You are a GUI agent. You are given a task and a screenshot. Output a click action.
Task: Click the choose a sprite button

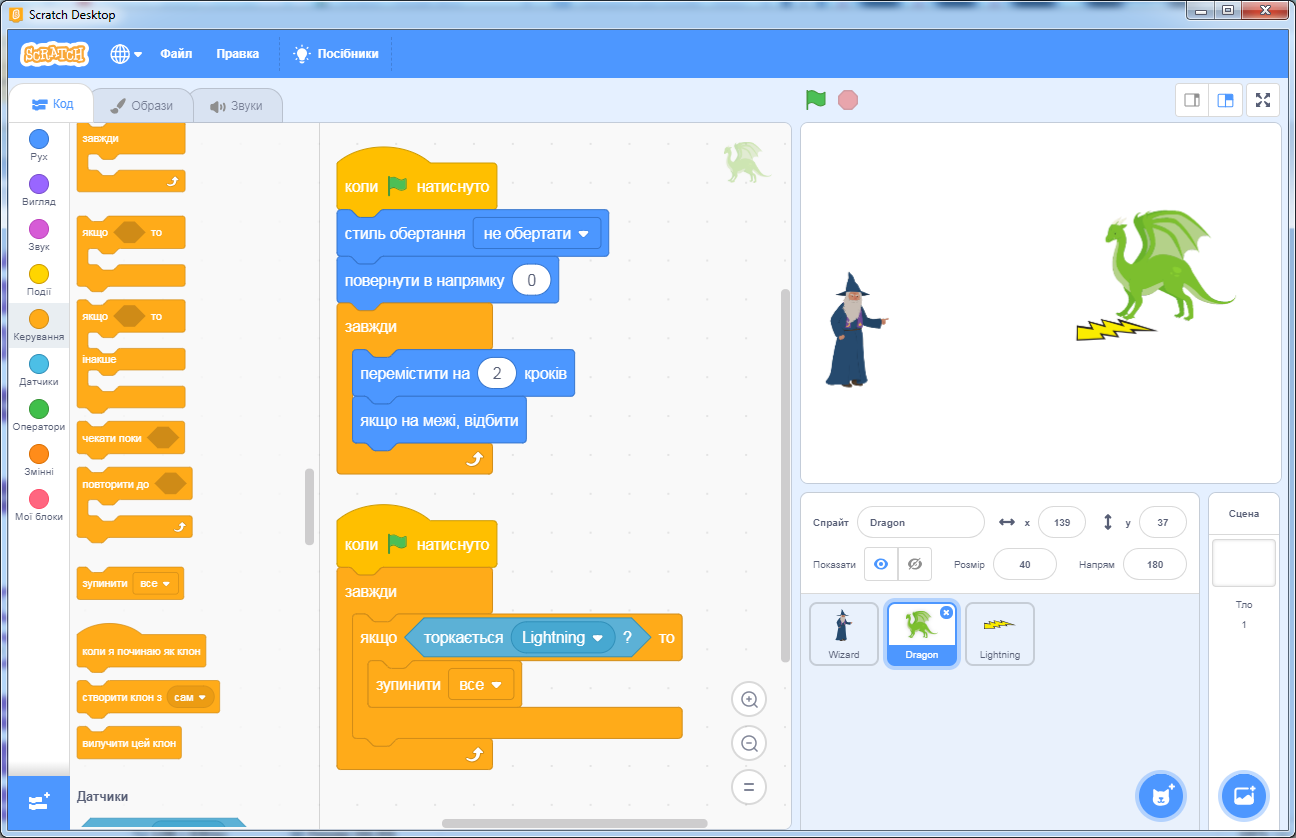tap(1161, 796)
